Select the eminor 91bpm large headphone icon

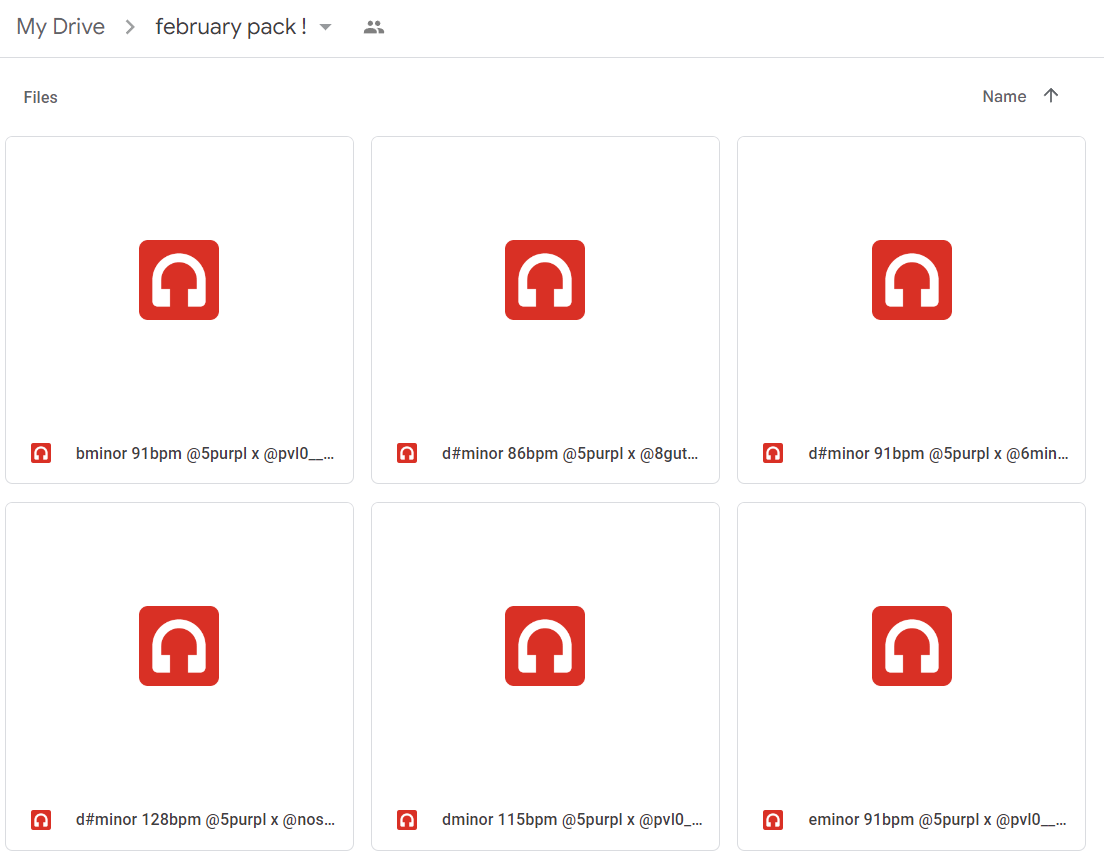point(912,646)
